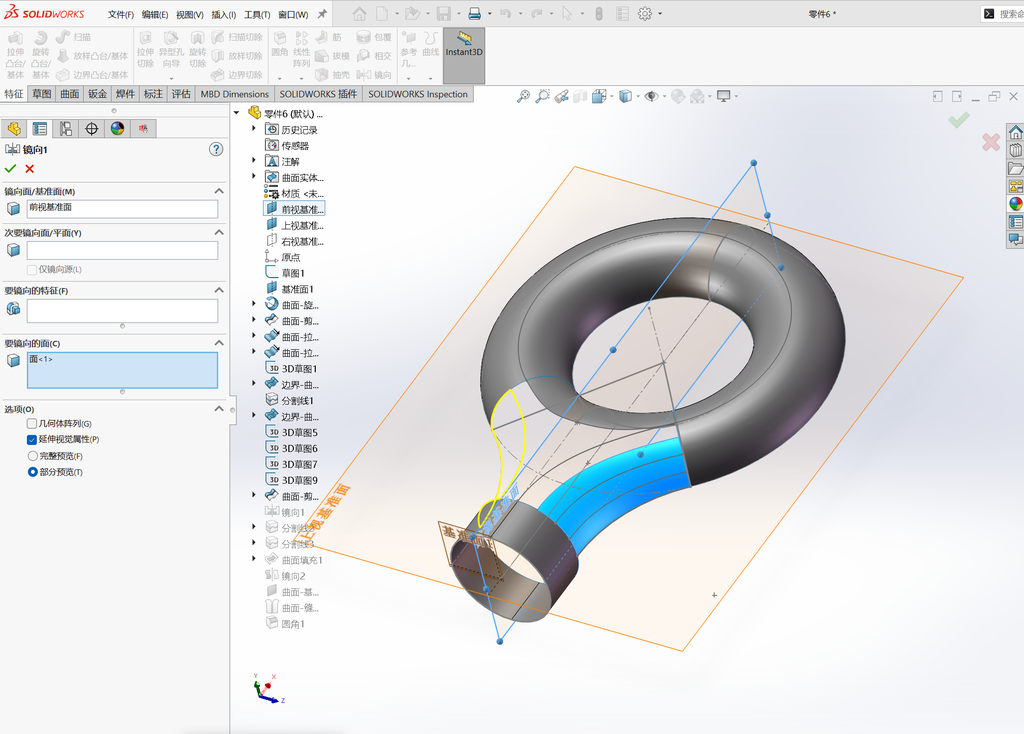This screenshot has height=734, width=1024.
Task: Open the Design Library icon in right task pane
Action: 1016,150
